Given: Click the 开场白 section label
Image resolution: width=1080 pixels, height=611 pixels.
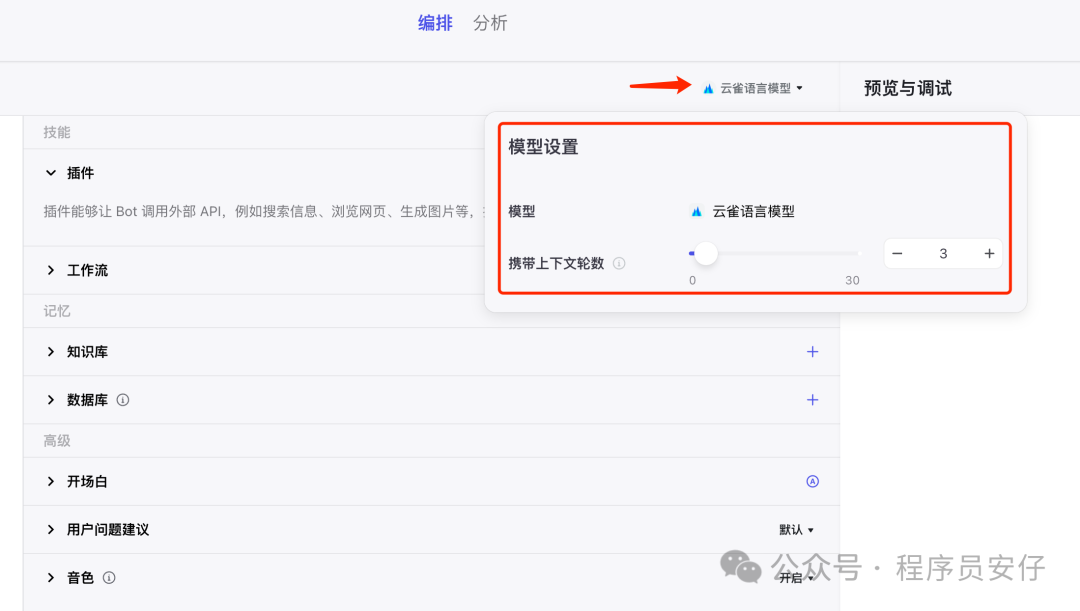Looking at the screenshot, I should pos(87,481).
